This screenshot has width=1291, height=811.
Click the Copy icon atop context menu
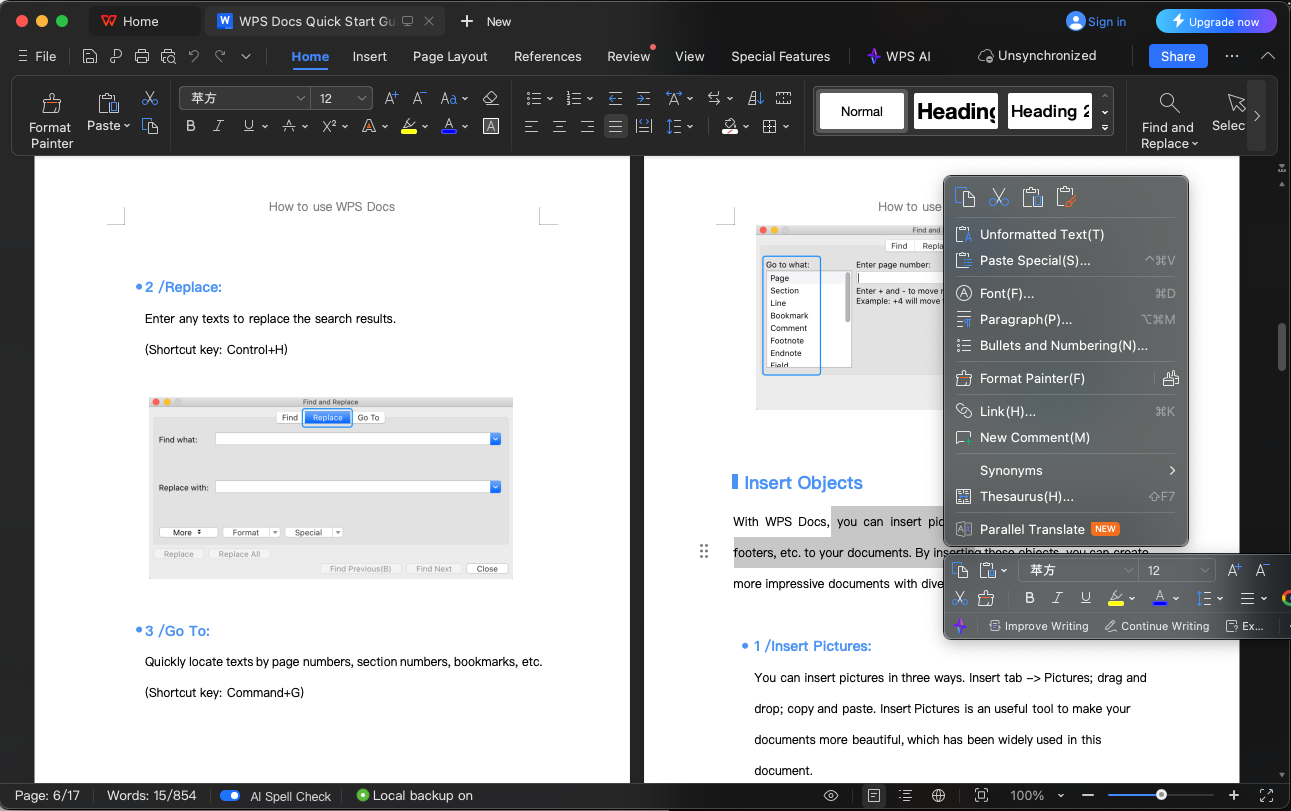[x=965, y=197]
